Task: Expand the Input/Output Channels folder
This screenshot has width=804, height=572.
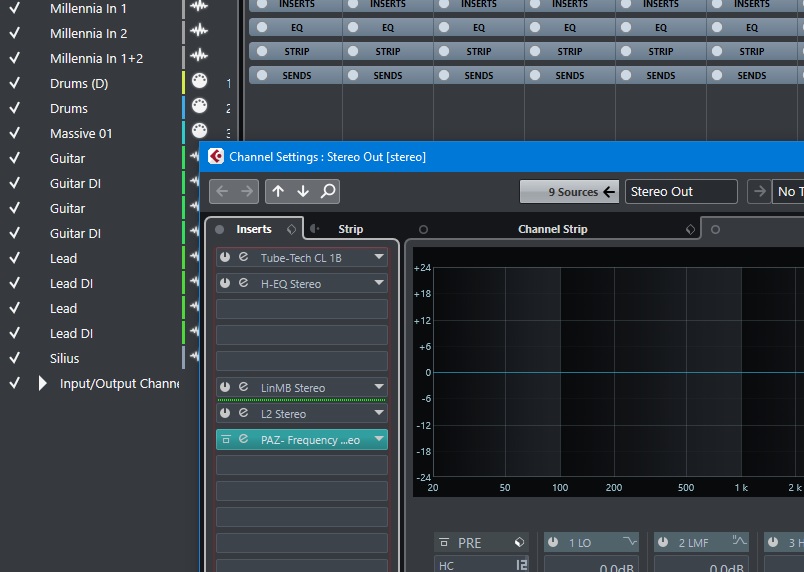Action: [x=43, y=383]
